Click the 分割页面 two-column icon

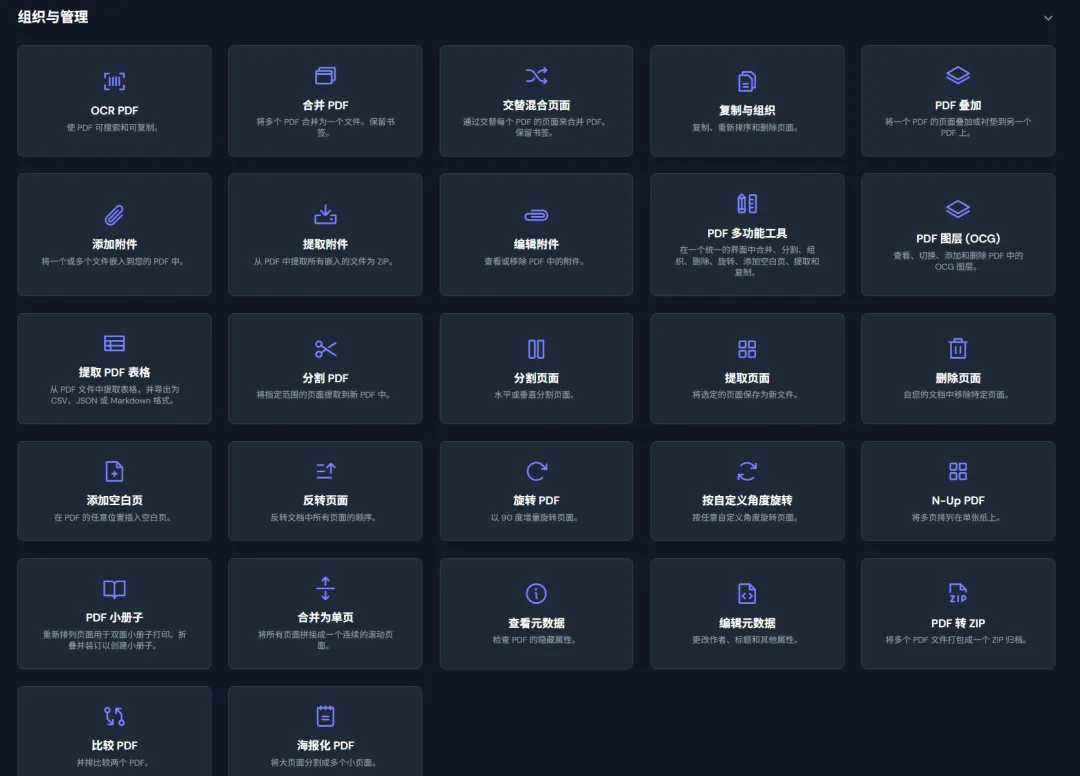tap(536, 349)
